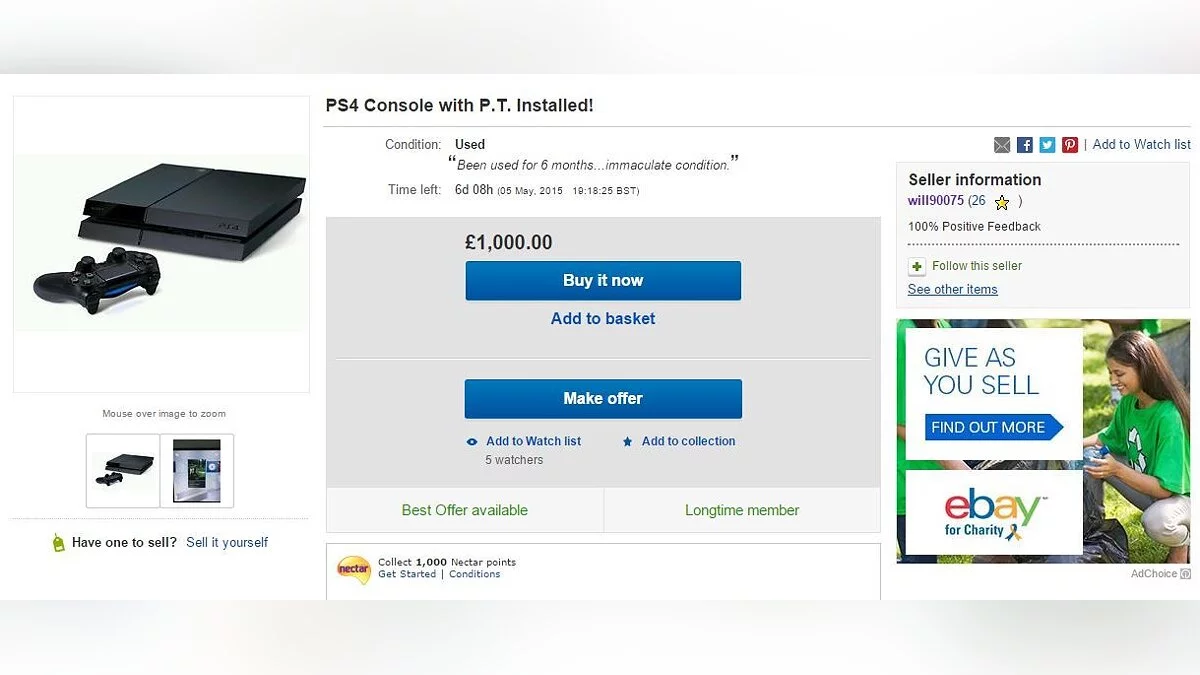Click the email share icon
The width and height of the screenshot is (1200, 675).
(x=1002, y=145)
